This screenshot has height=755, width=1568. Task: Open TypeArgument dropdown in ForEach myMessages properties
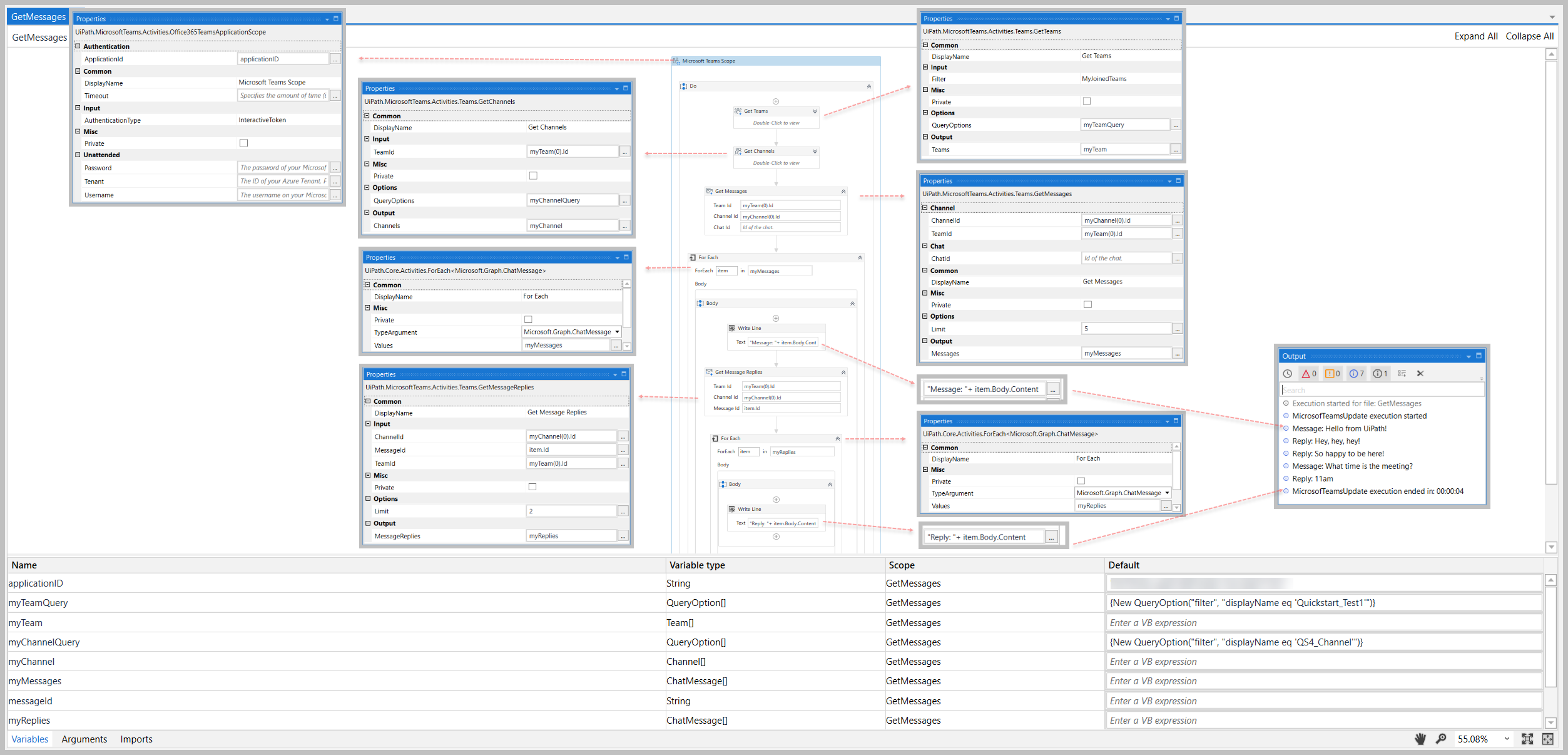click(617, 332)
